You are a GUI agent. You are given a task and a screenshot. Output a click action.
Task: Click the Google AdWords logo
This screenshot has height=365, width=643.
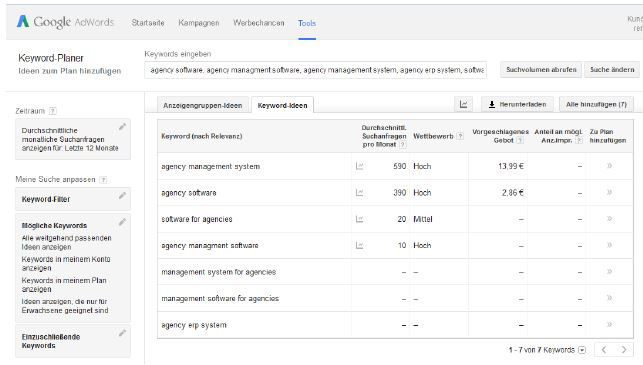[65, 22]
